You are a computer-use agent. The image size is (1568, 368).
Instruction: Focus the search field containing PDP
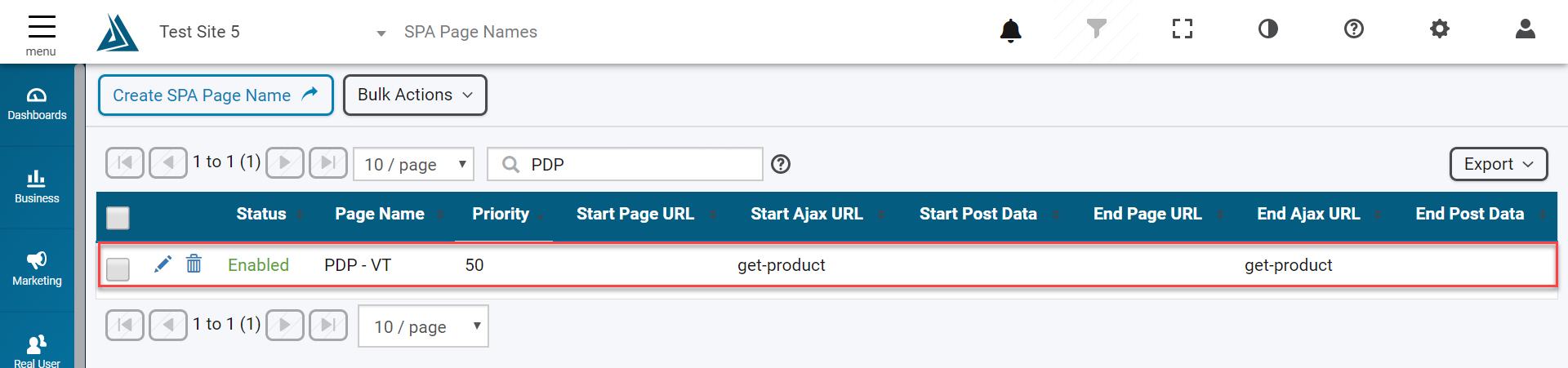[625, 164]
